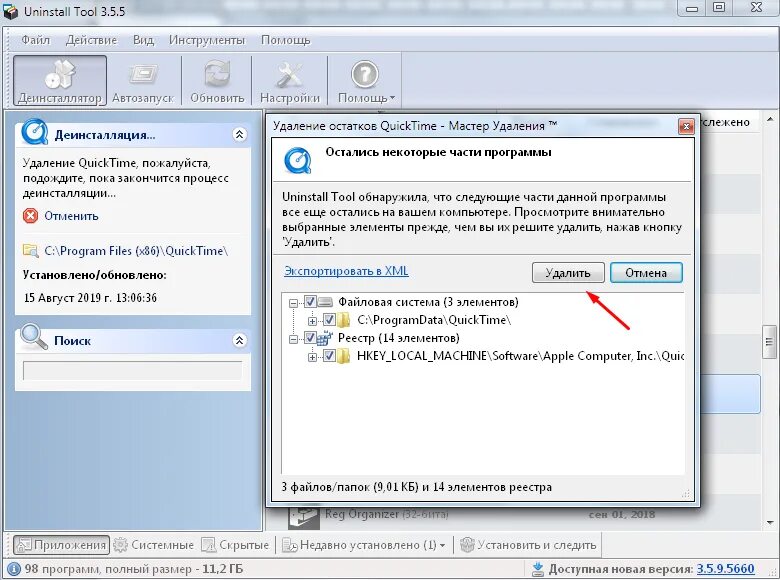Image resolution: width=780 pixels, height=580 pixels.
Task: Open the C:\Program Files (x86)\QuickTime\ folder link
Action: 136,251
